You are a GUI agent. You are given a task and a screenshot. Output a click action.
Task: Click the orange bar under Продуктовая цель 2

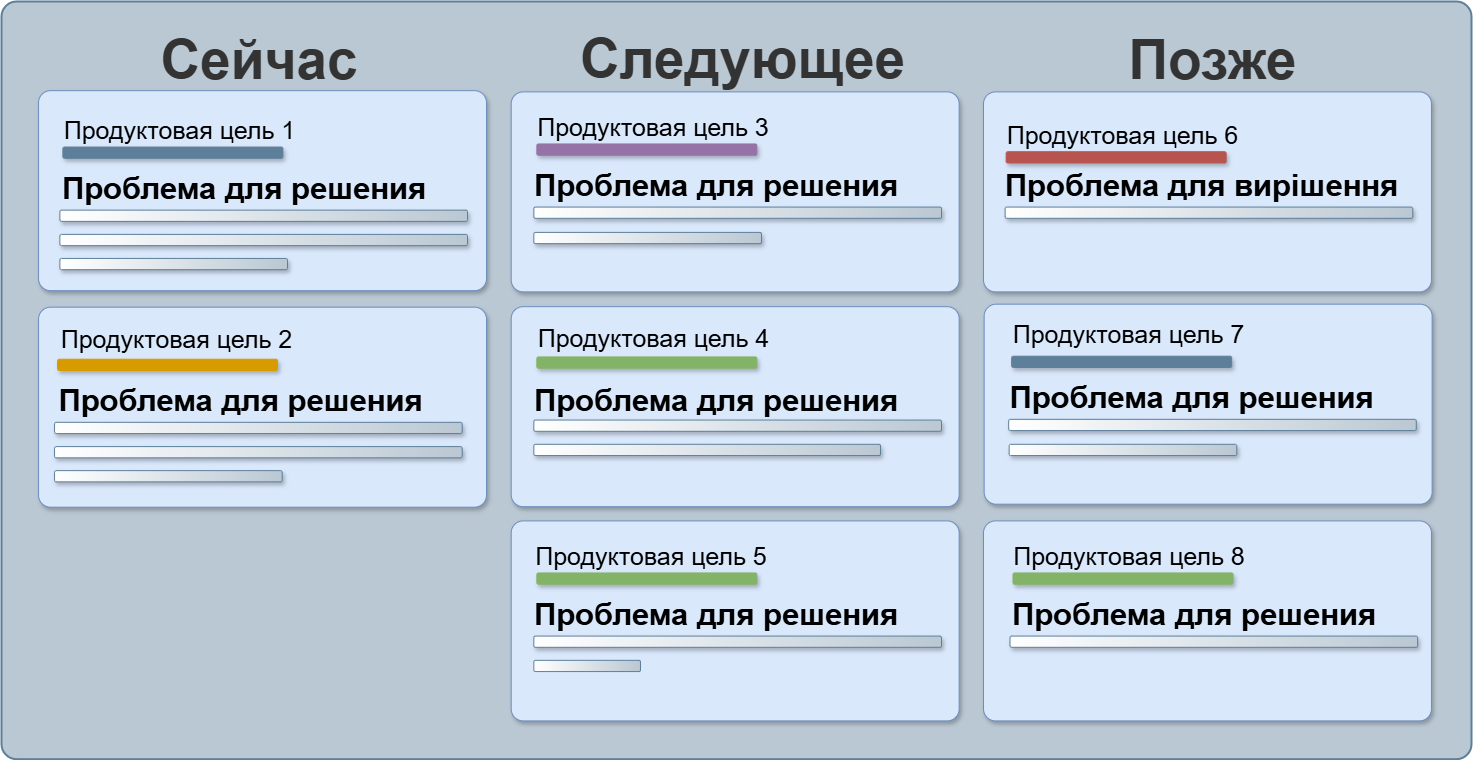pyautogui.click(x=167, y=365)
